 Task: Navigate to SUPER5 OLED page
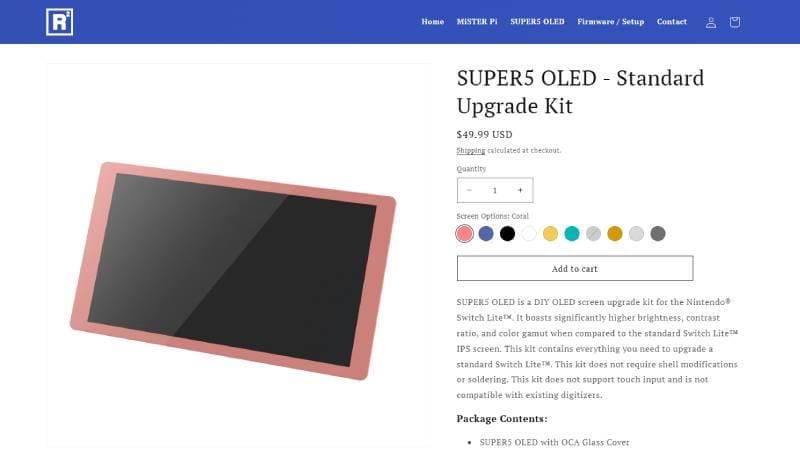tap(537, 22)
